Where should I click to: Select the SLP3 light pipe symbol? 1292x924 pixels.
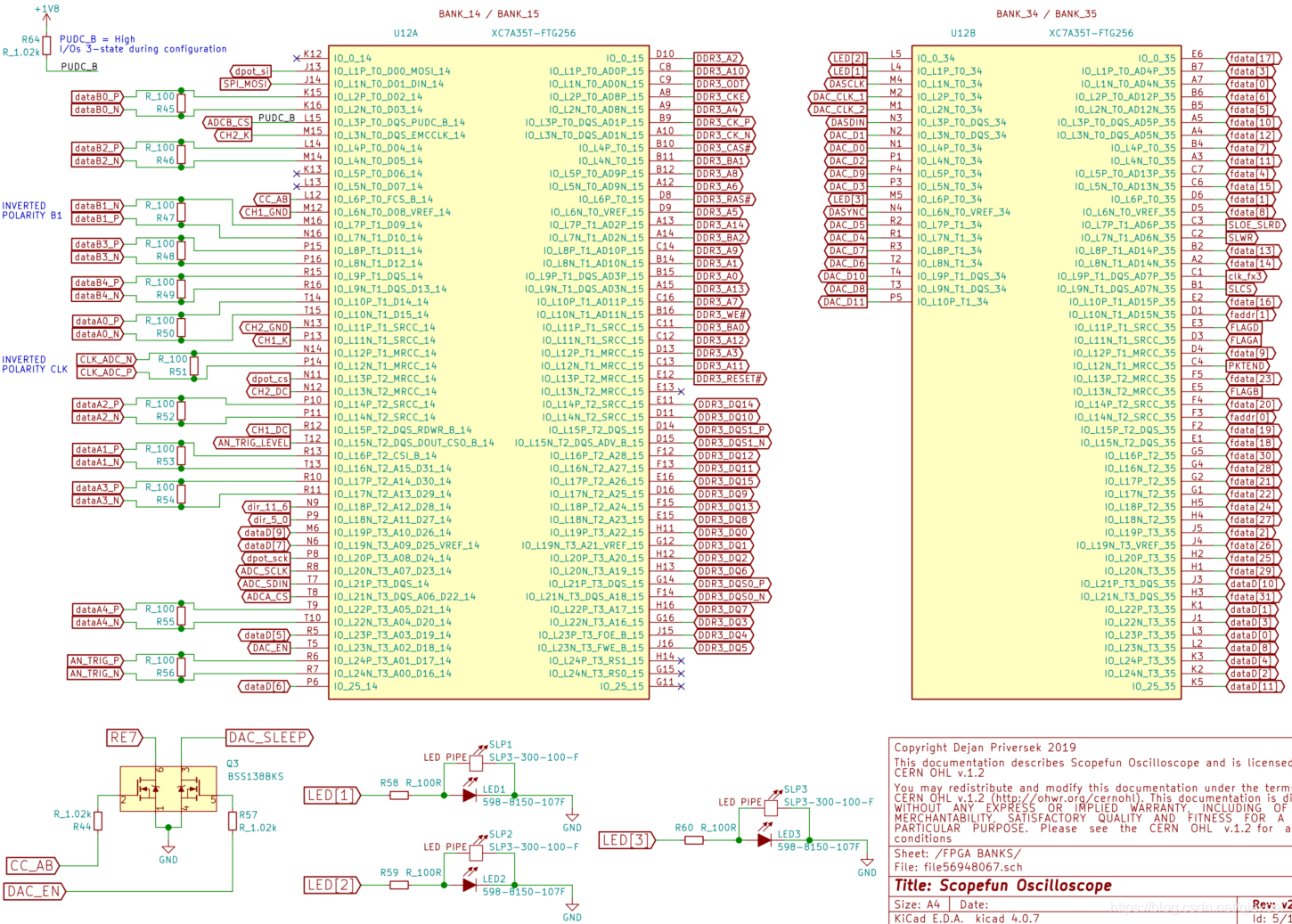click(771, 805)
